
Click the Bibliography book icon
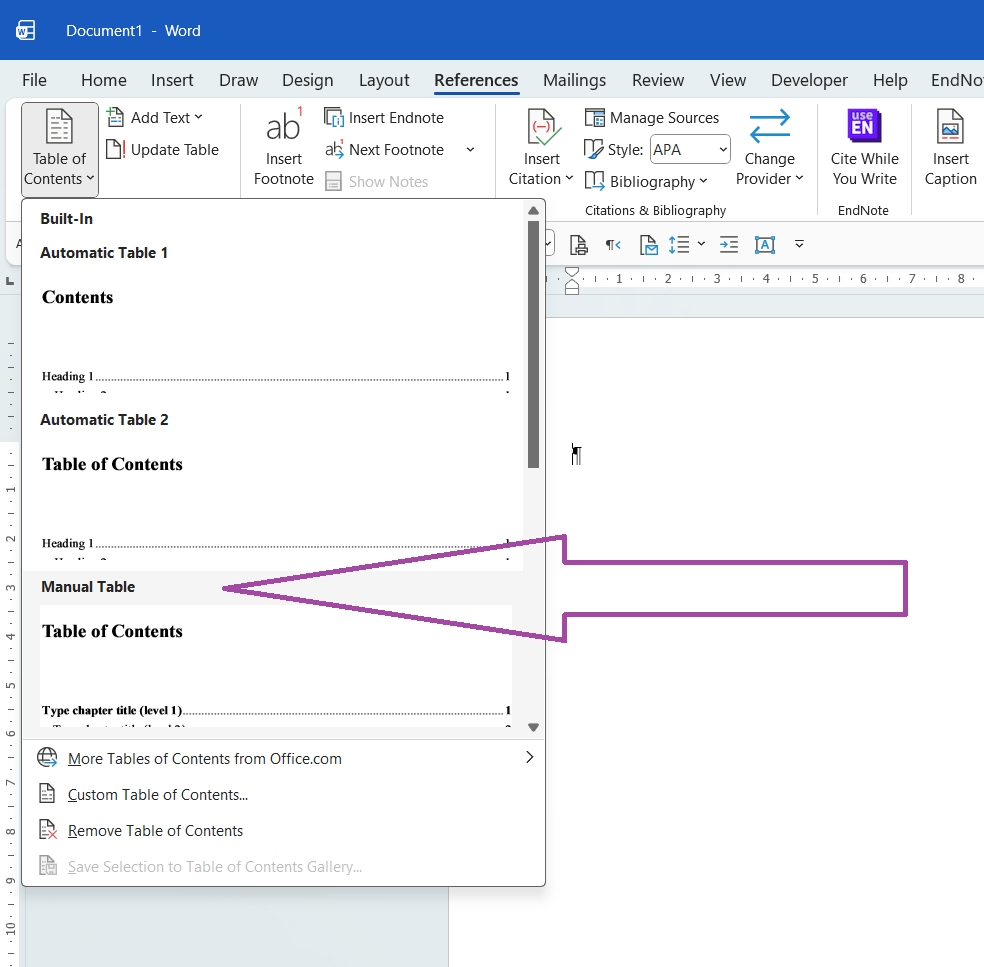pyautogui.click(x=594, y=181)
